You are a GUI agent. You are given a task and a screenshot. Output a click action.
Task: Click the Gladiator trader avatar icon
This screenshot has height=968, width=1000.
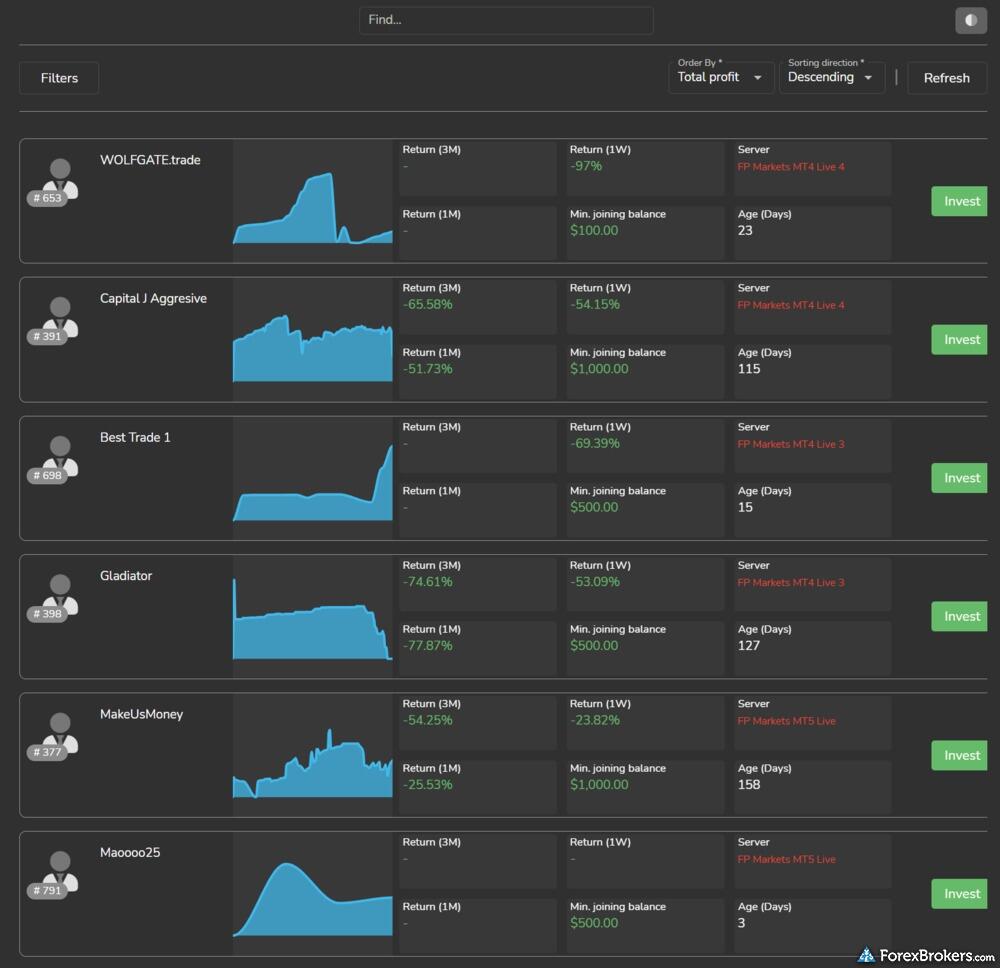point(60,592)
